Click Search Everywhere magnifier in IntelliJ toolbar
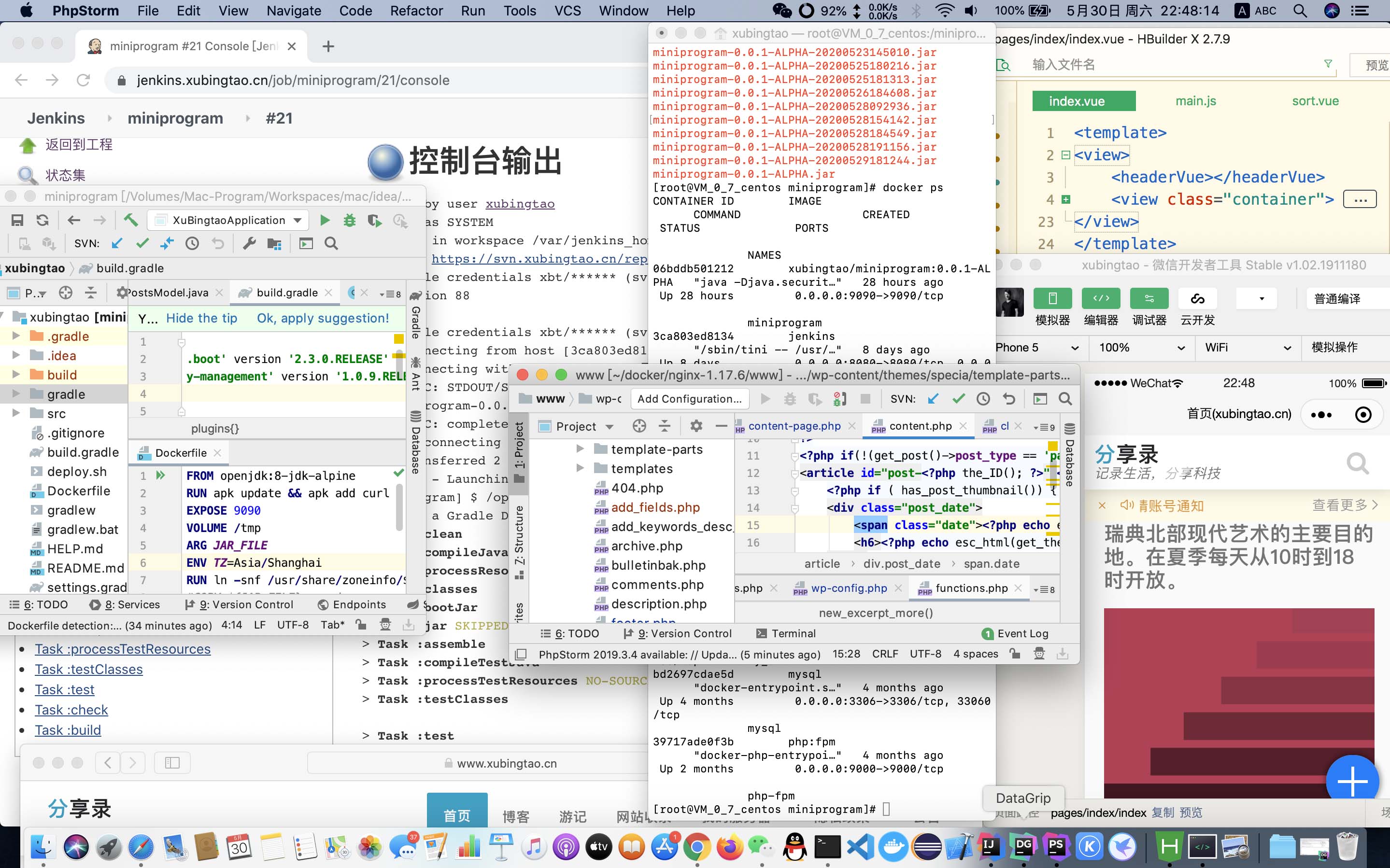The image size is (1390, 868). point(331,243)
